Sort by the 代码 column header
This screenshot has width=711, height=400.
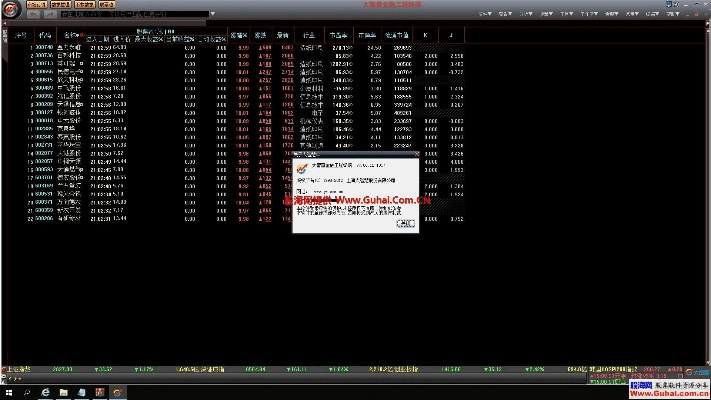(x=44, y=35)
